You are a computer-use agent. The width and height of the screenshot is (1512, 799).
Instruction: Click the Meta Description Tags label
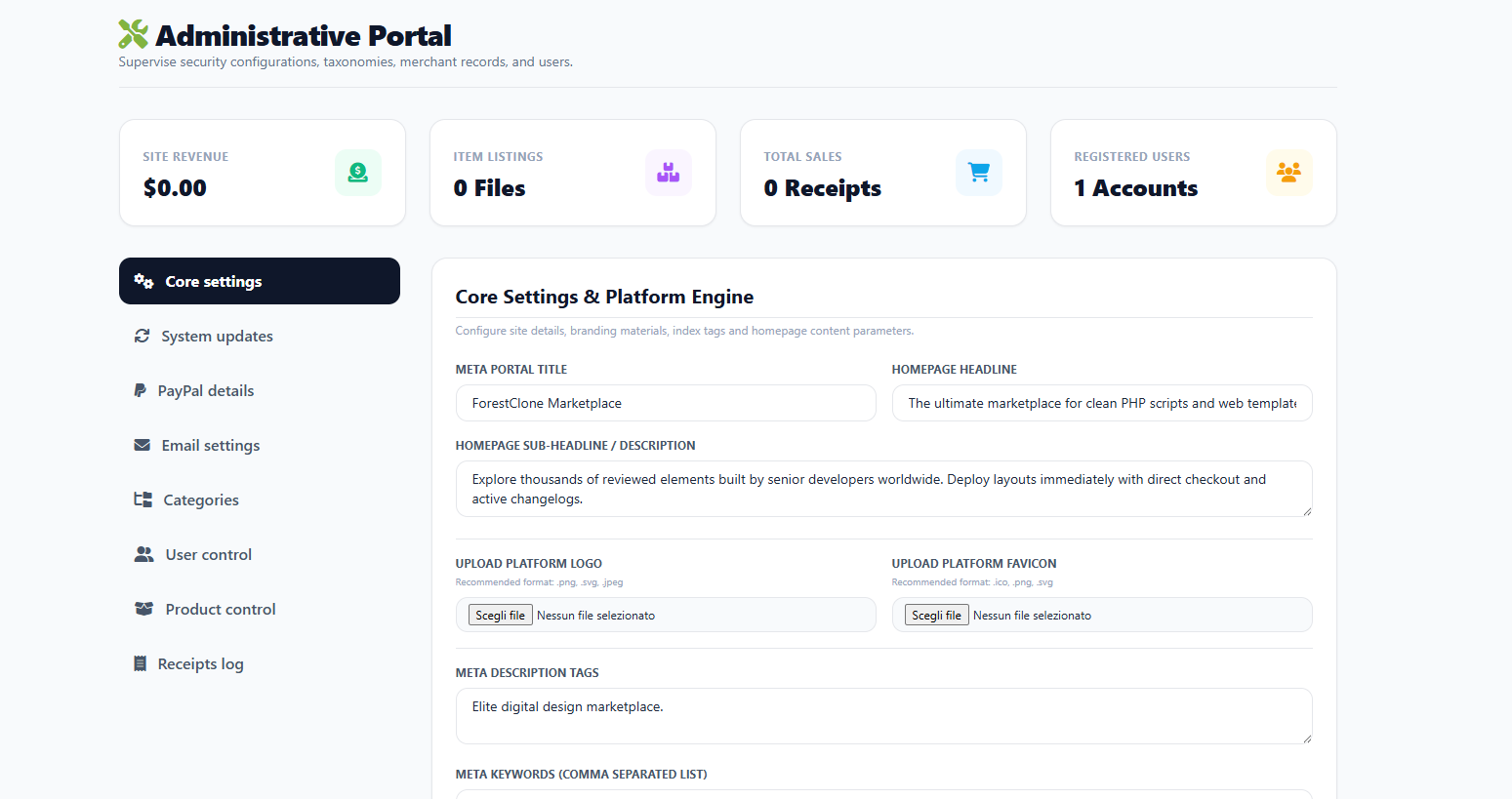527,673
